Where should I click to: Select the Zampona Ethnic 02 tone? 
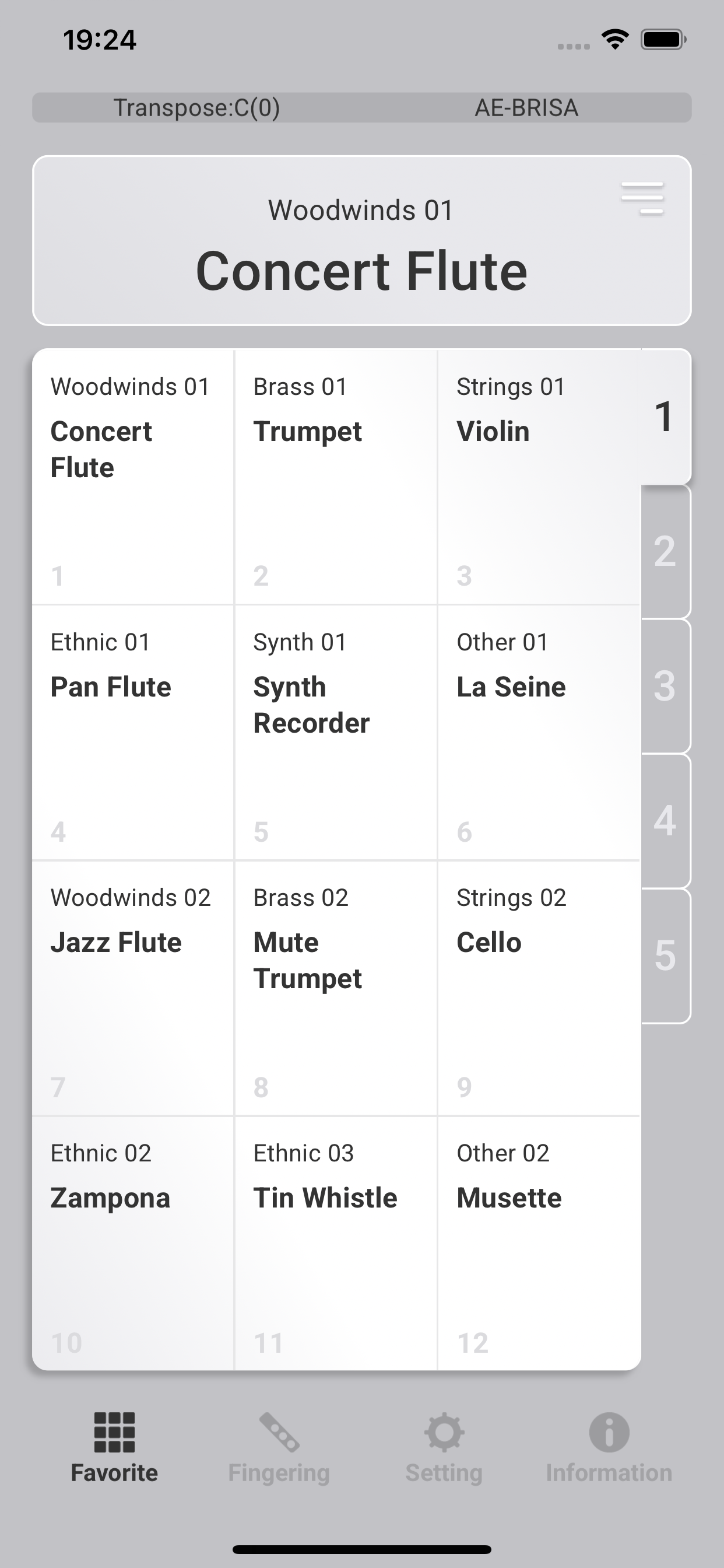pyautogui.click(x=133, y=1243)
